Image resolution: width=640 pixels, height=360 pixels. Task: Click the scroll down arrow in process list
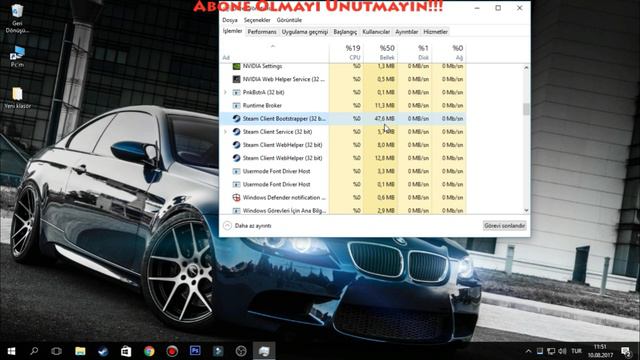click(x=526, y=210)
